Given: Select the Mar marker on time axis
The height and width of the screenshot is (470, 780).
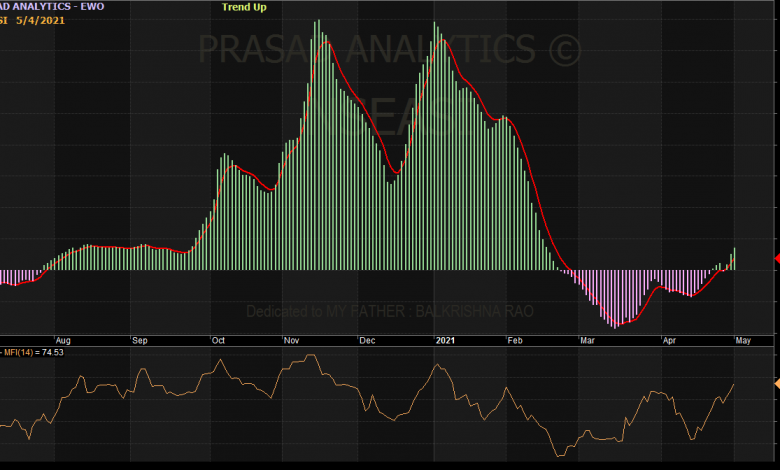Looking at the screenshot, I should [585, 340].
